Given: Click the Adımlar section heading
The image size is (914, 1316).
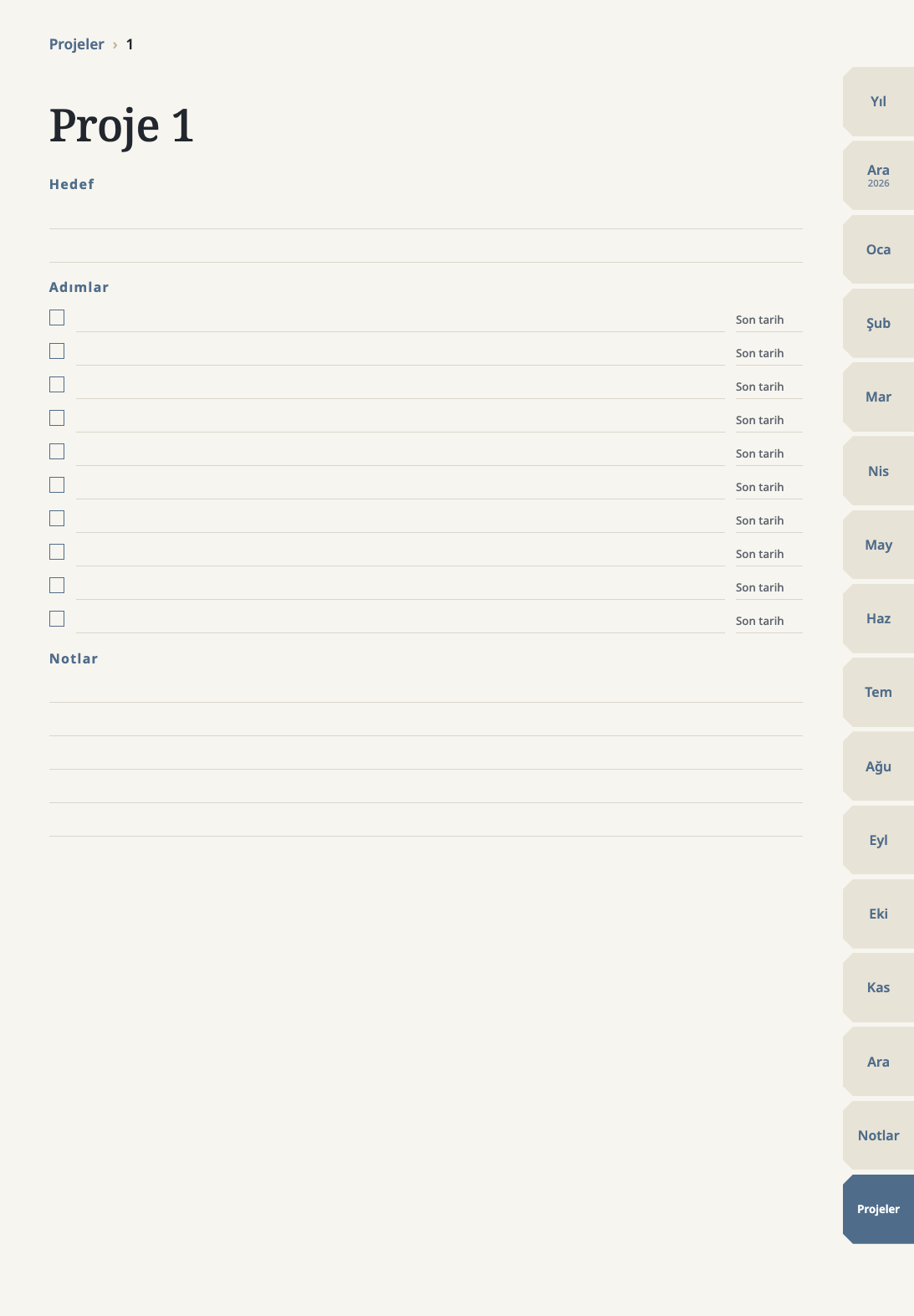Looking at the screenshot, I should (x=79, y=287).
